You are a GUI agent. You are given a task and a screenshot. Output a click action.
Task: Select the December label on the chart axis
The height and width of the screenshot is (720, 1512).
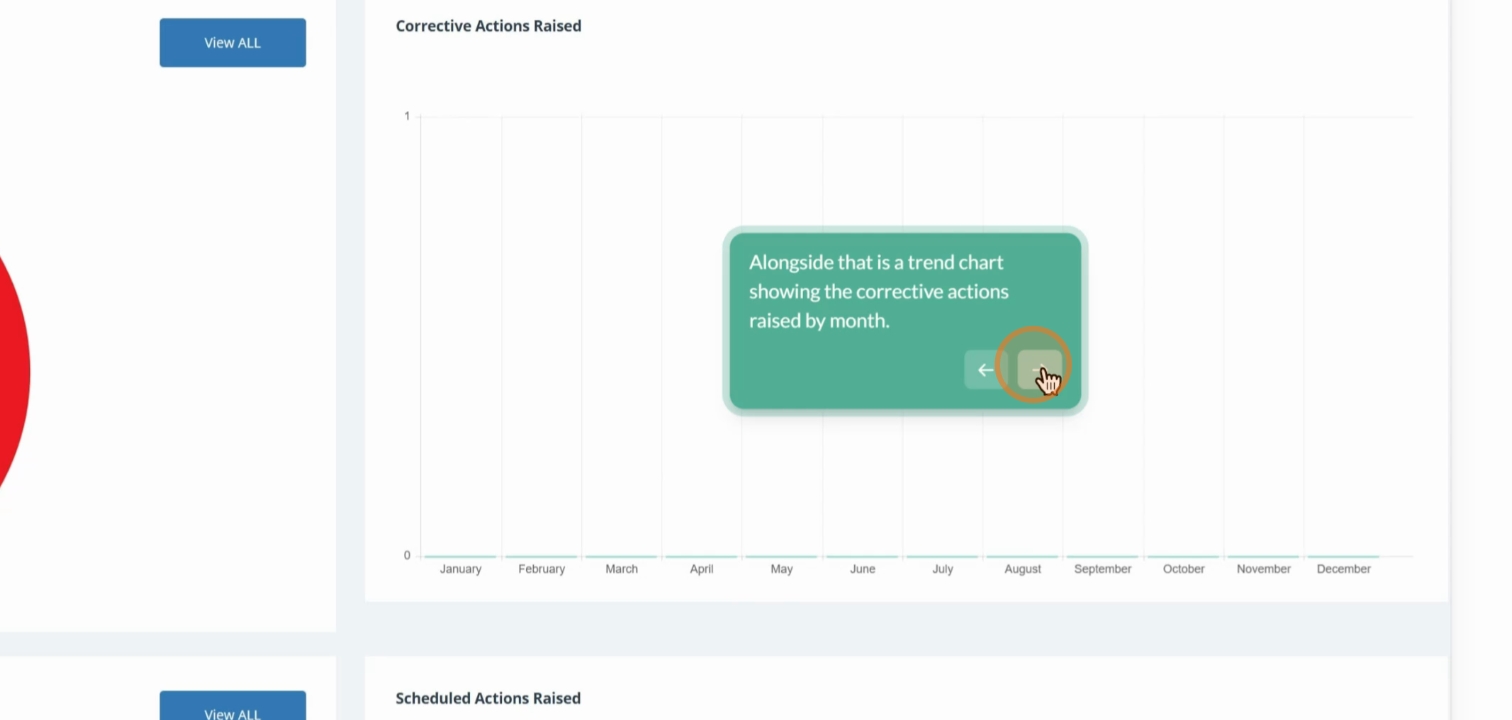click(1343, 569)
